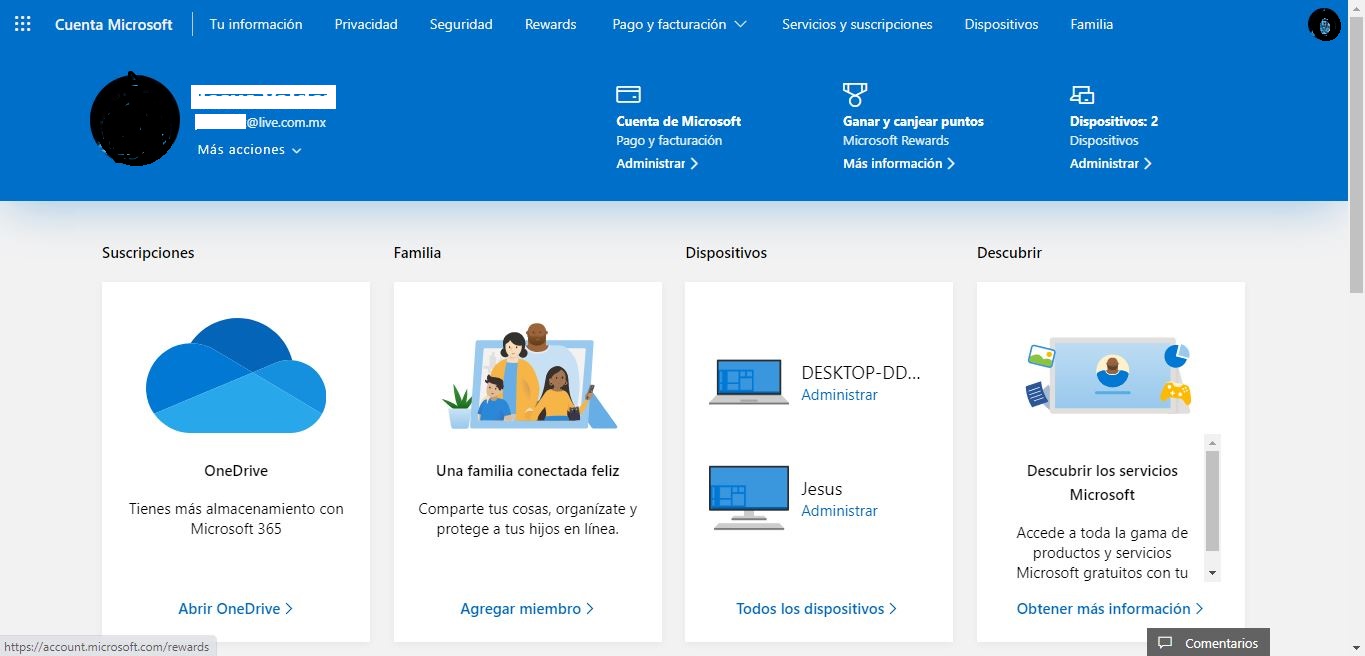Click the Dispositivos: 2 heading

pyautogui.click(x=1114, y=121)
